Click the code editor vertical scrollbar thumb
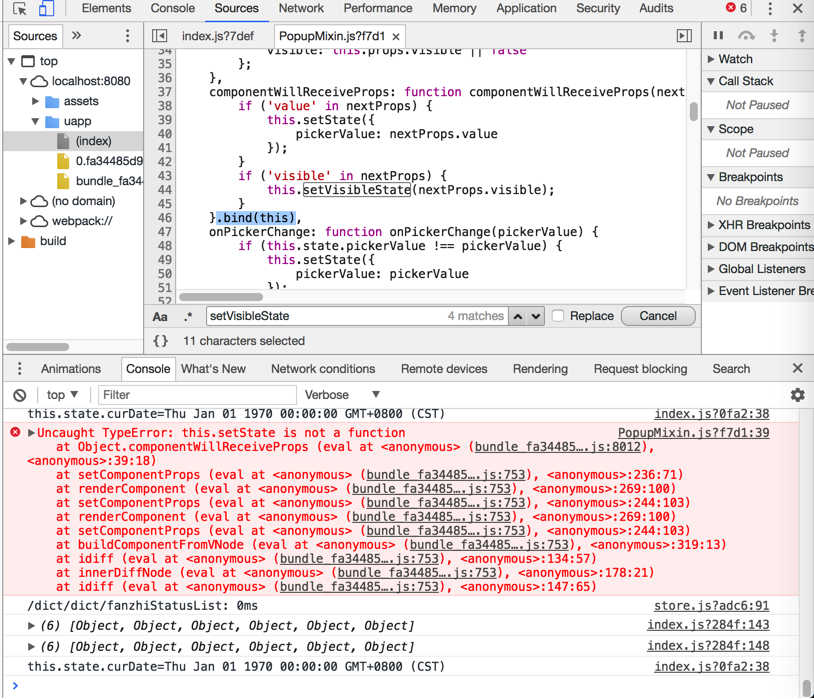 (x=694, y=112)
